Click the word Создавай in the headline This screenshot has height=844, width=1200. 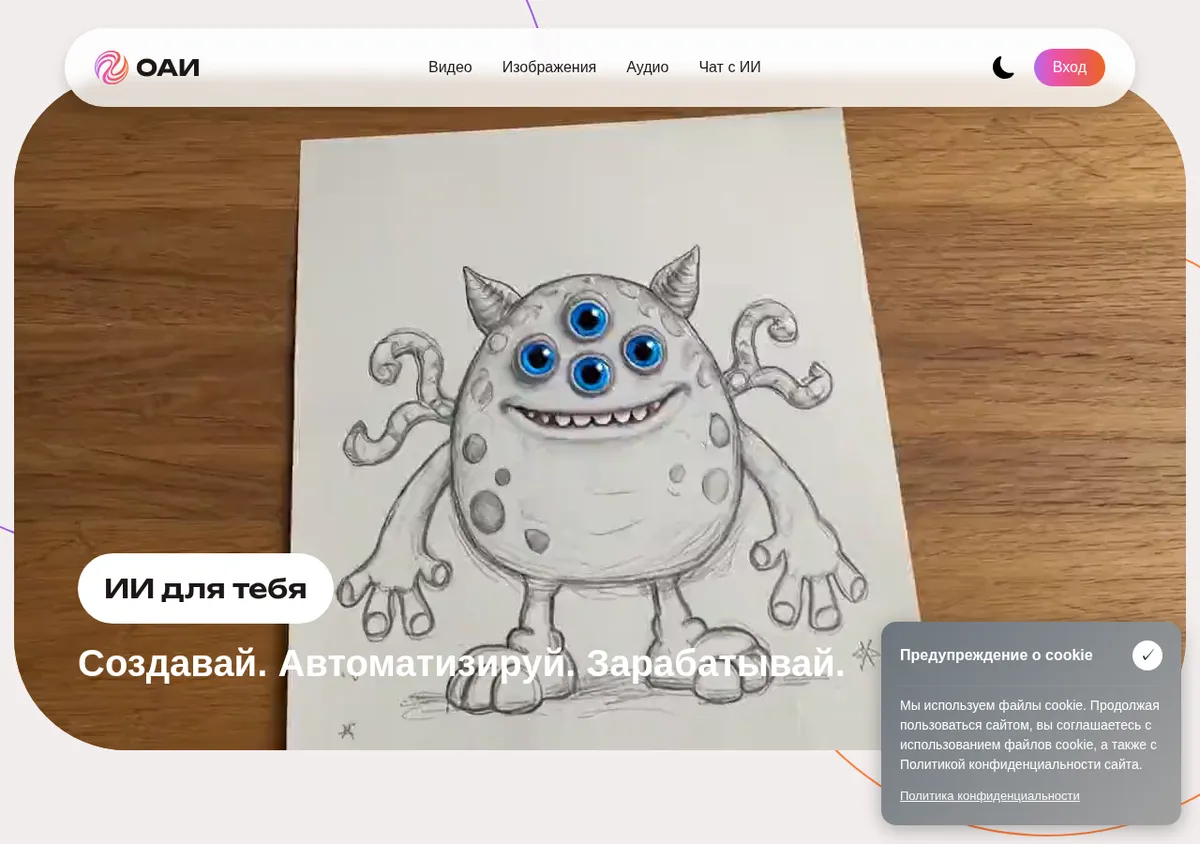tap(172, 663)
